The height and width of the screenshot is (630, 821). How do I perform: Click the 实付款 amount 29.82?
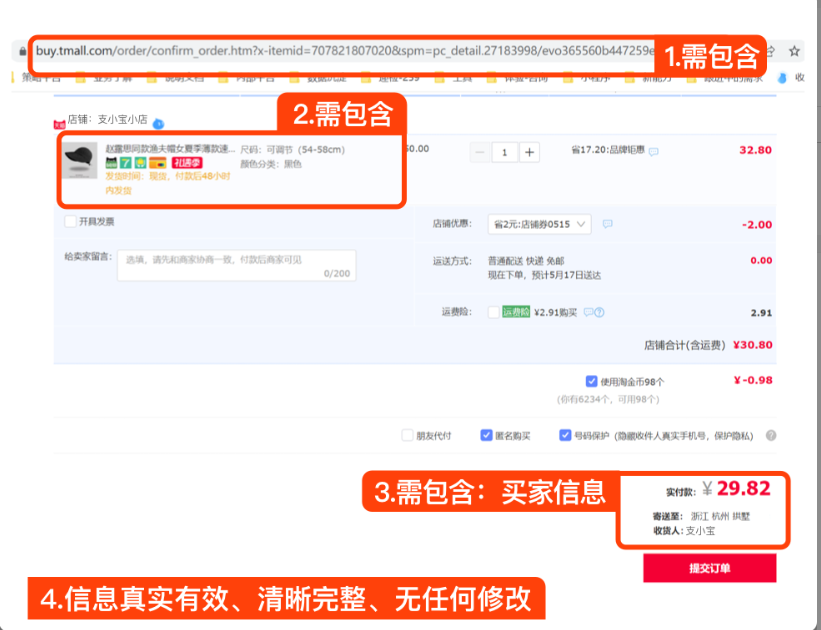coord(744,489)
